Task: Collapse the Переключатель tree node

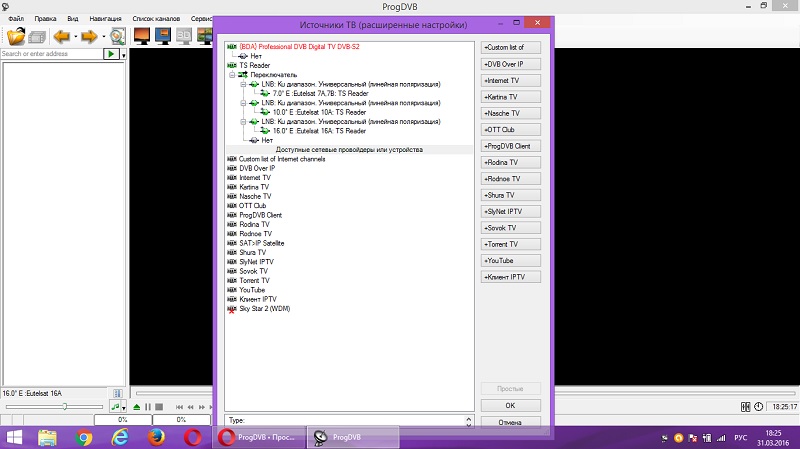Action: tap(231, 75)
